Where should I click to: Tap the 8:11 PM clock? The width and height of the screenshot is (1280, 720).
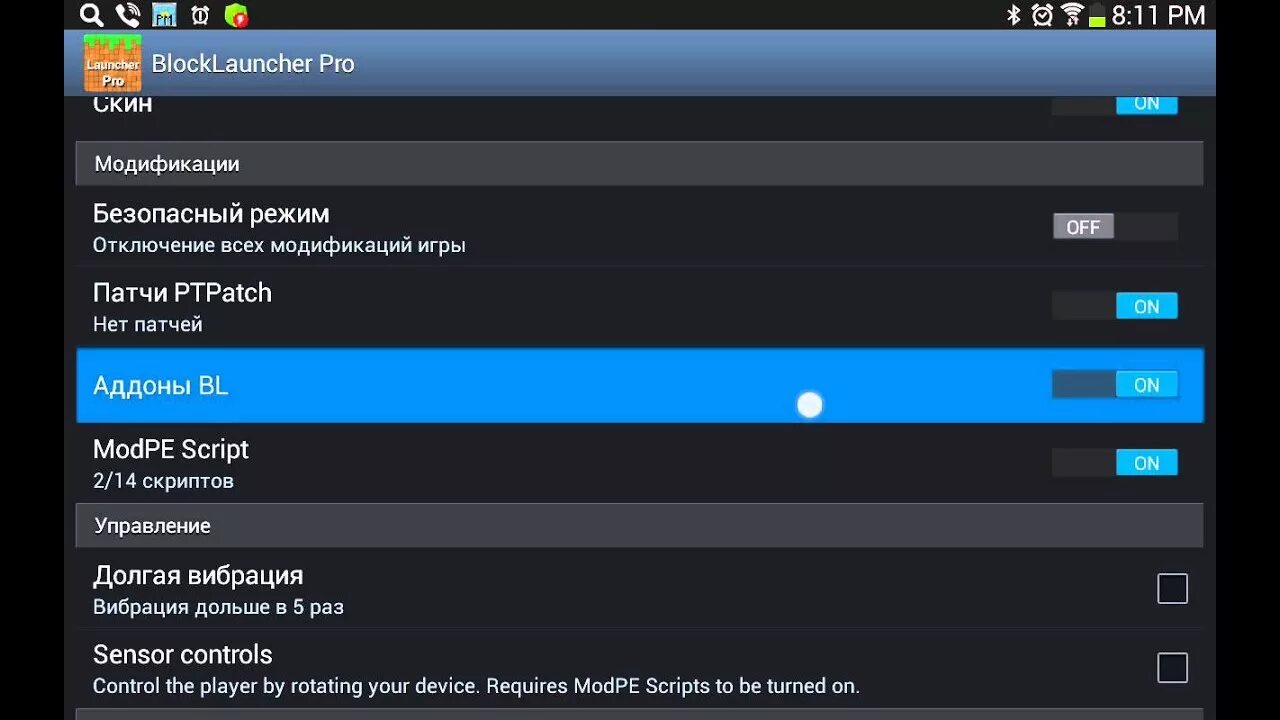tap(1158, 15)
